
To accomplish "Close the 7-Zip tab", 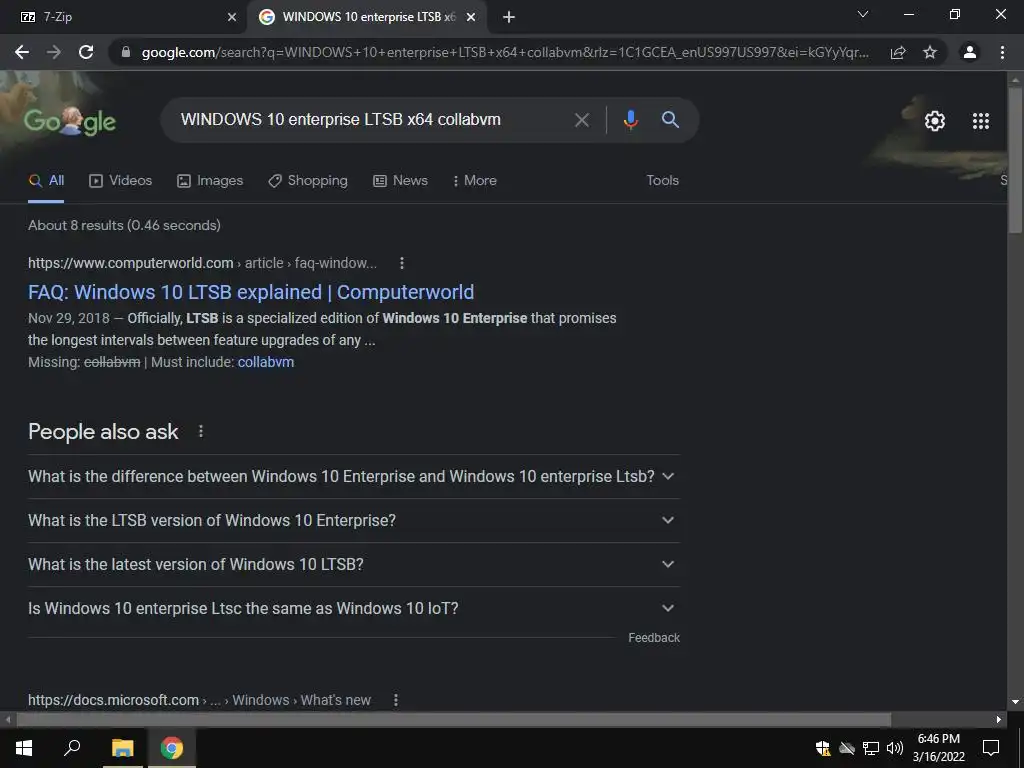I will 232,18.
